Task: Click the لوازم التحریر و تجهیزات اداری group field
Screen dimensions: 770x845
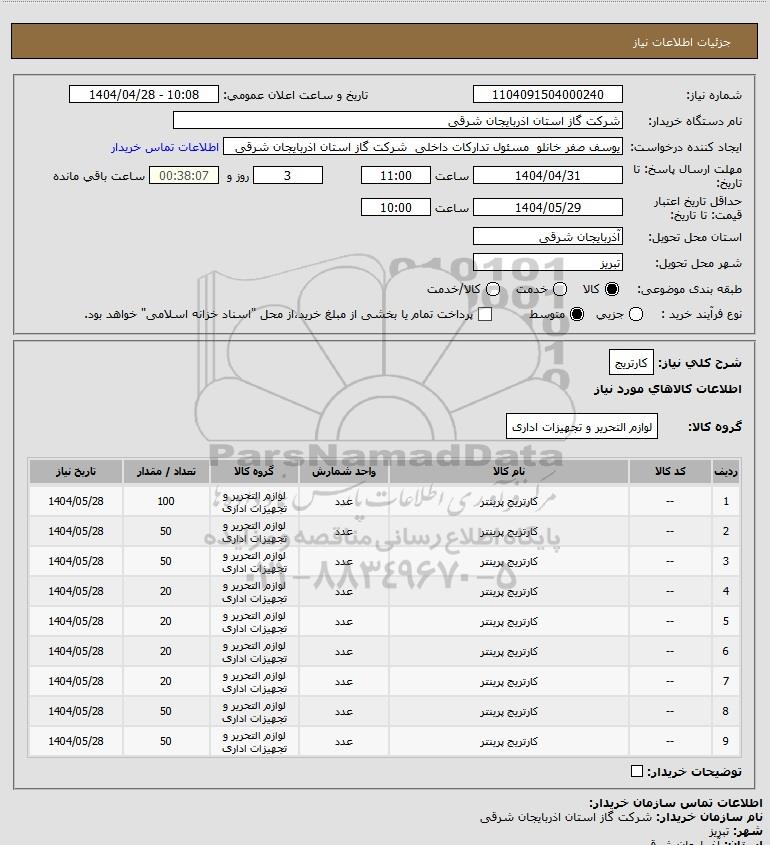Action: [x=582, y=427]
